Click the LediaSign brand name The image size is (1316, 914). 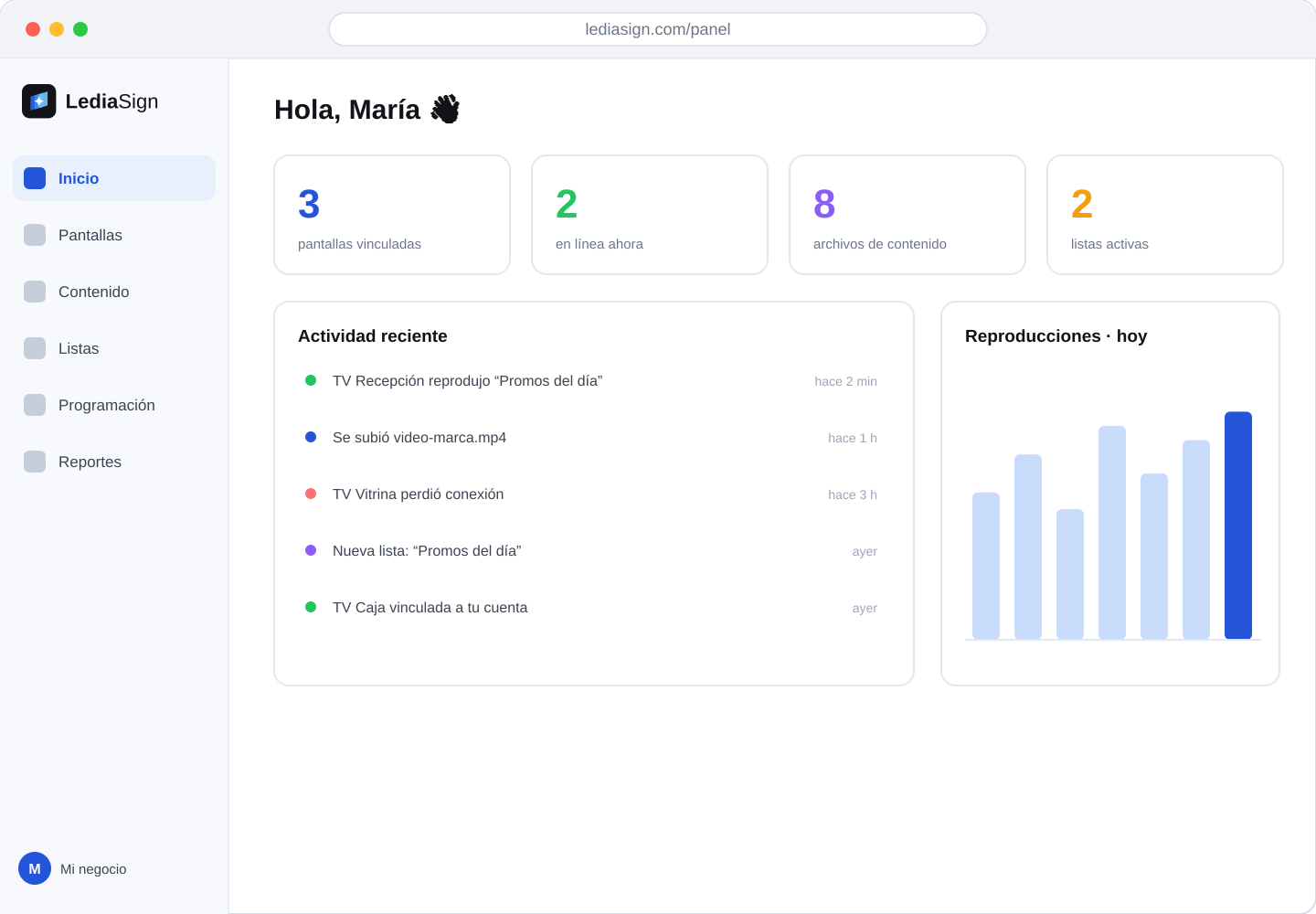[111, 101]
